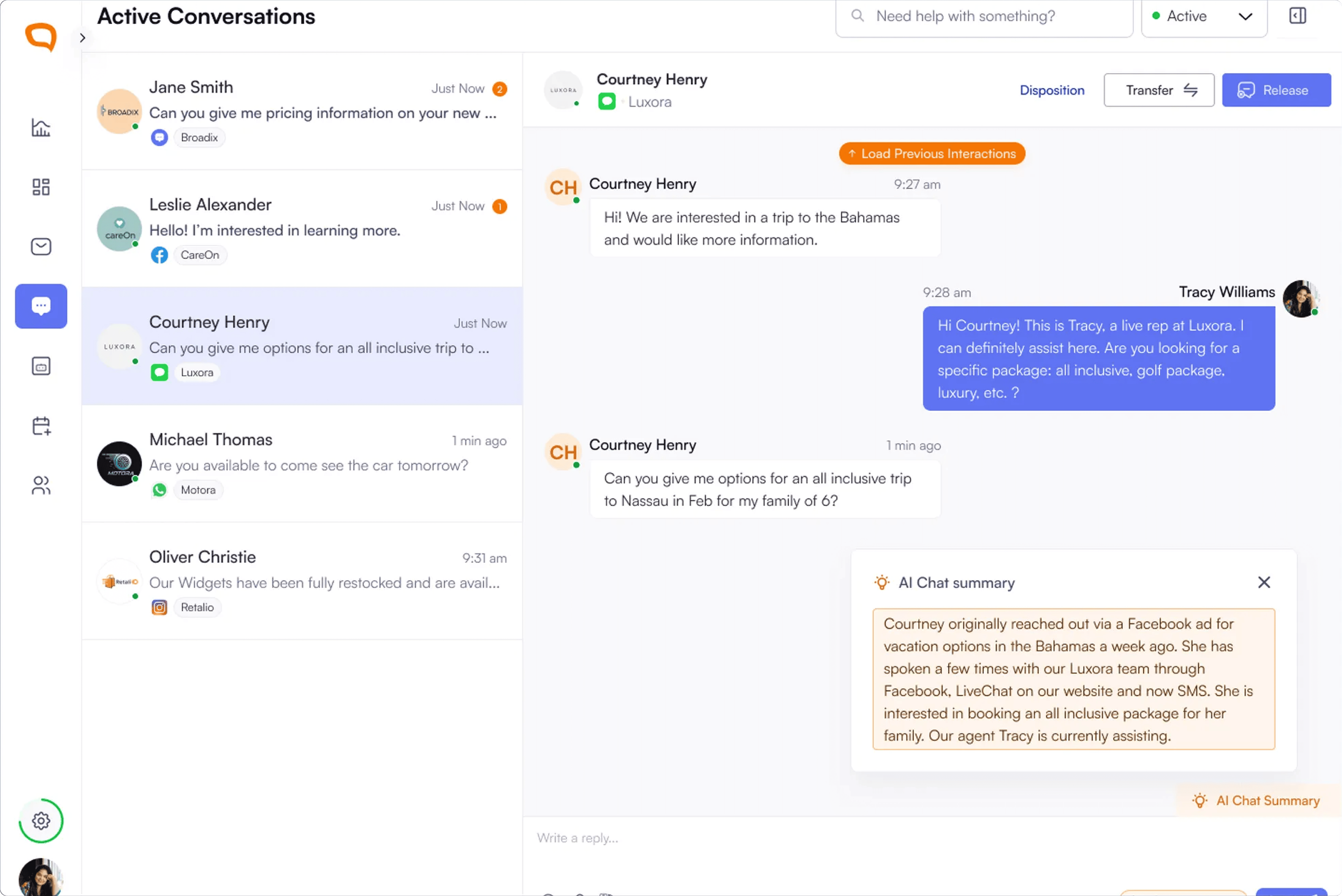Open the calendar add-event sidebar icon
1342x896 pixels.
(41, 426)
